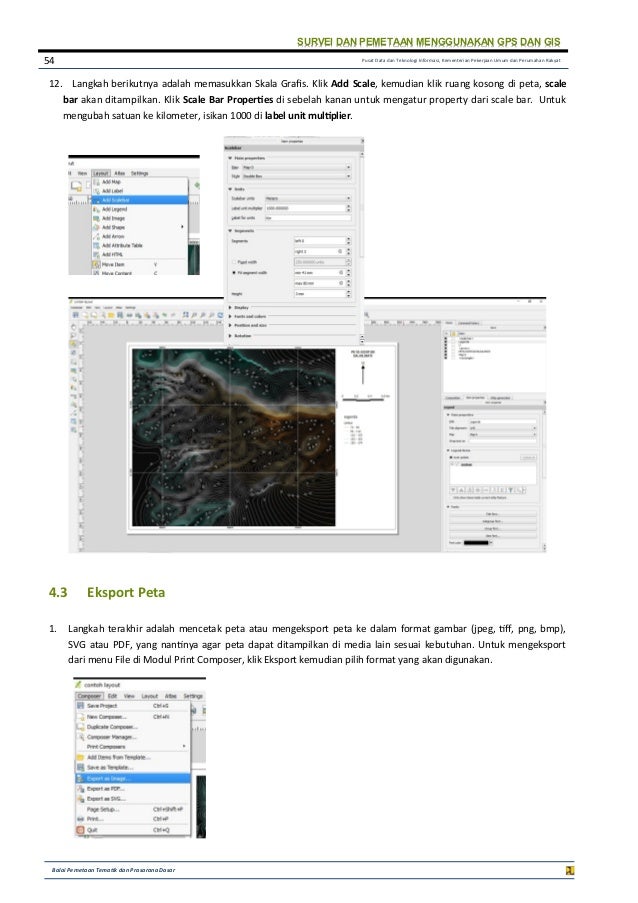
Task: Open the Layout menu in the first screenshot
Action: tap(101, 173)
